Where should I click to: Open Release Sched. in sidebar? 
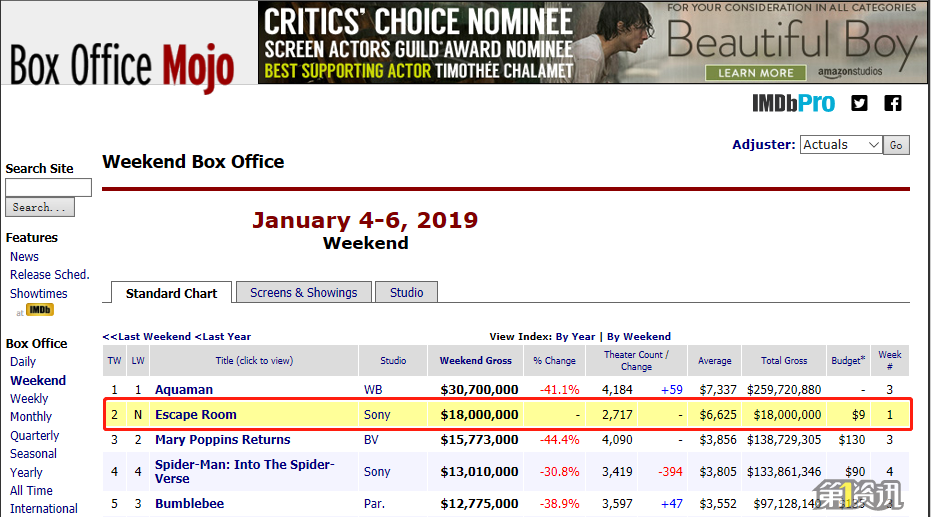coord(50,275)
